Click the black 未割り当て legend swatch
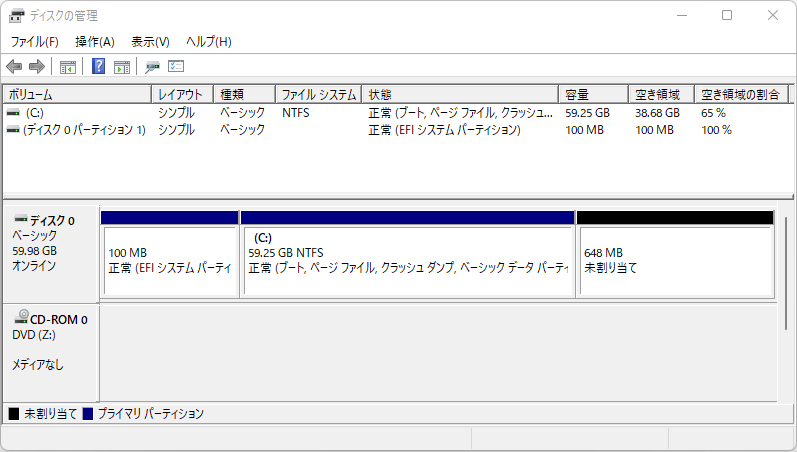This screenshot has width=797, height=452. click(x=14, y=414)
